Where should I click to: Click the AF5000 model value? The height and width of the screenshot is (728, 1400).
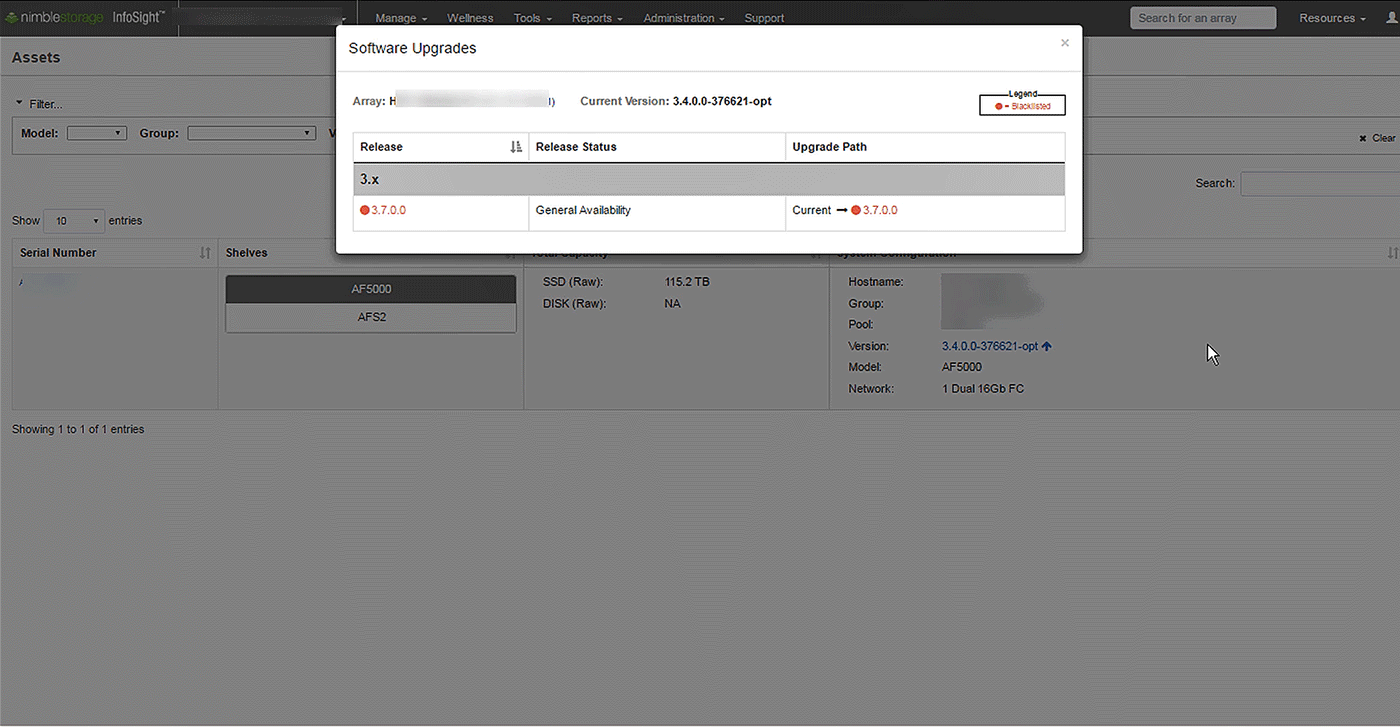pyautogui.click(x=962, y=367)
